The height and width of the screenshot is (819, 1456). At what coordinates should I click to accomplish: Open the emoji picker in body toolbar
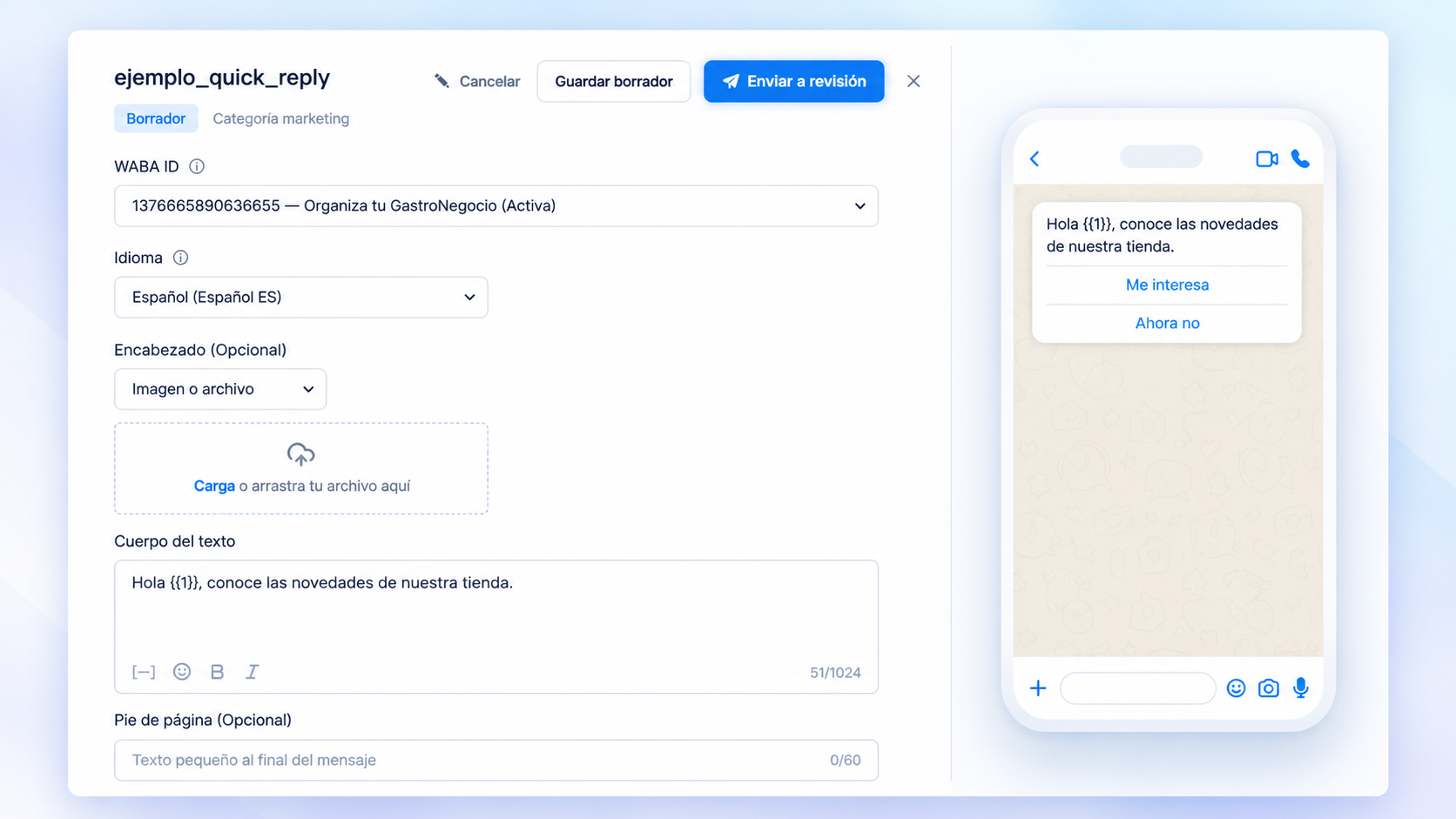[x=182, y=671]
